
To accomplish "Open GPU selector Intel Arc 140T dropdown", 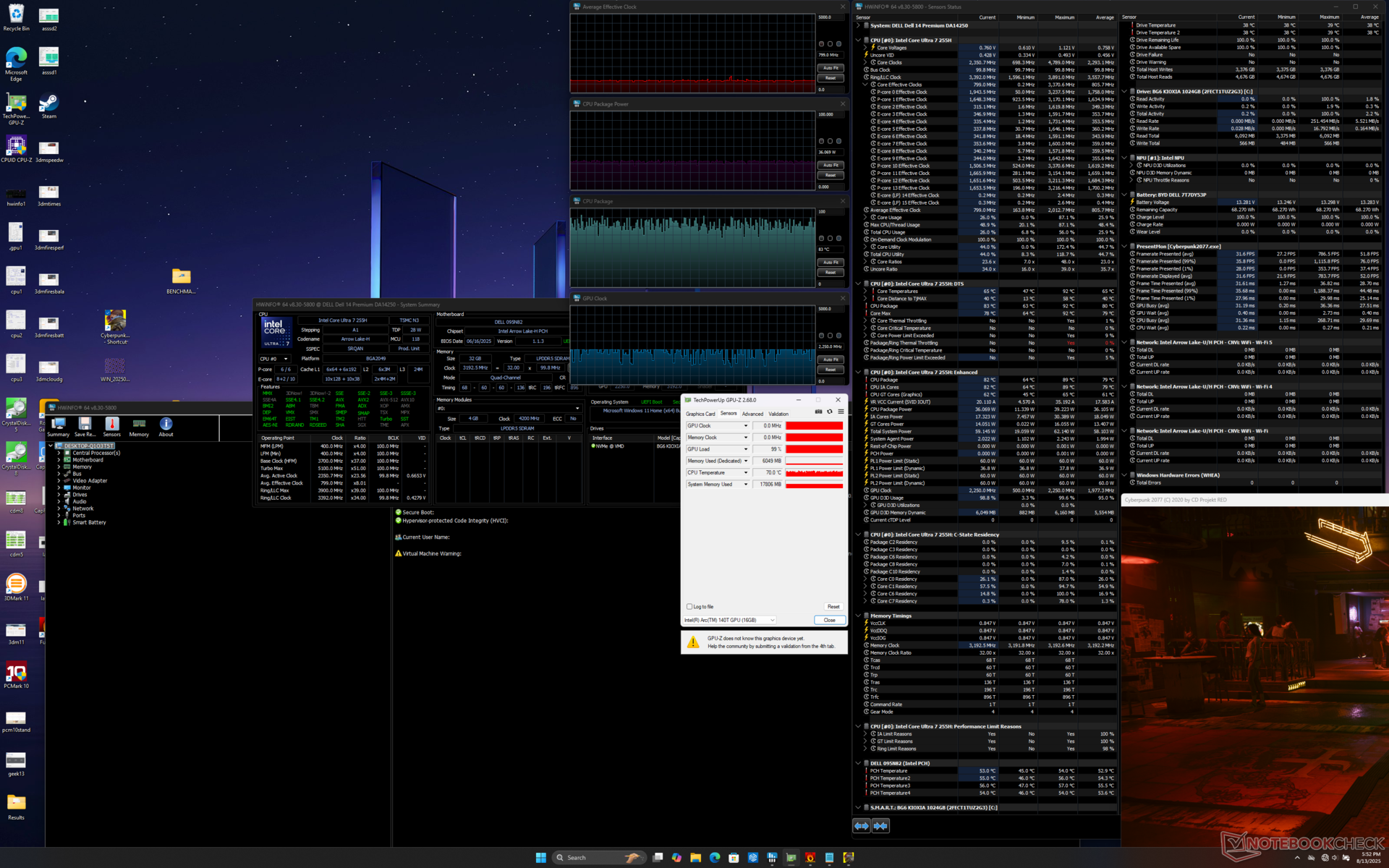I will click(x=730, y=620).
